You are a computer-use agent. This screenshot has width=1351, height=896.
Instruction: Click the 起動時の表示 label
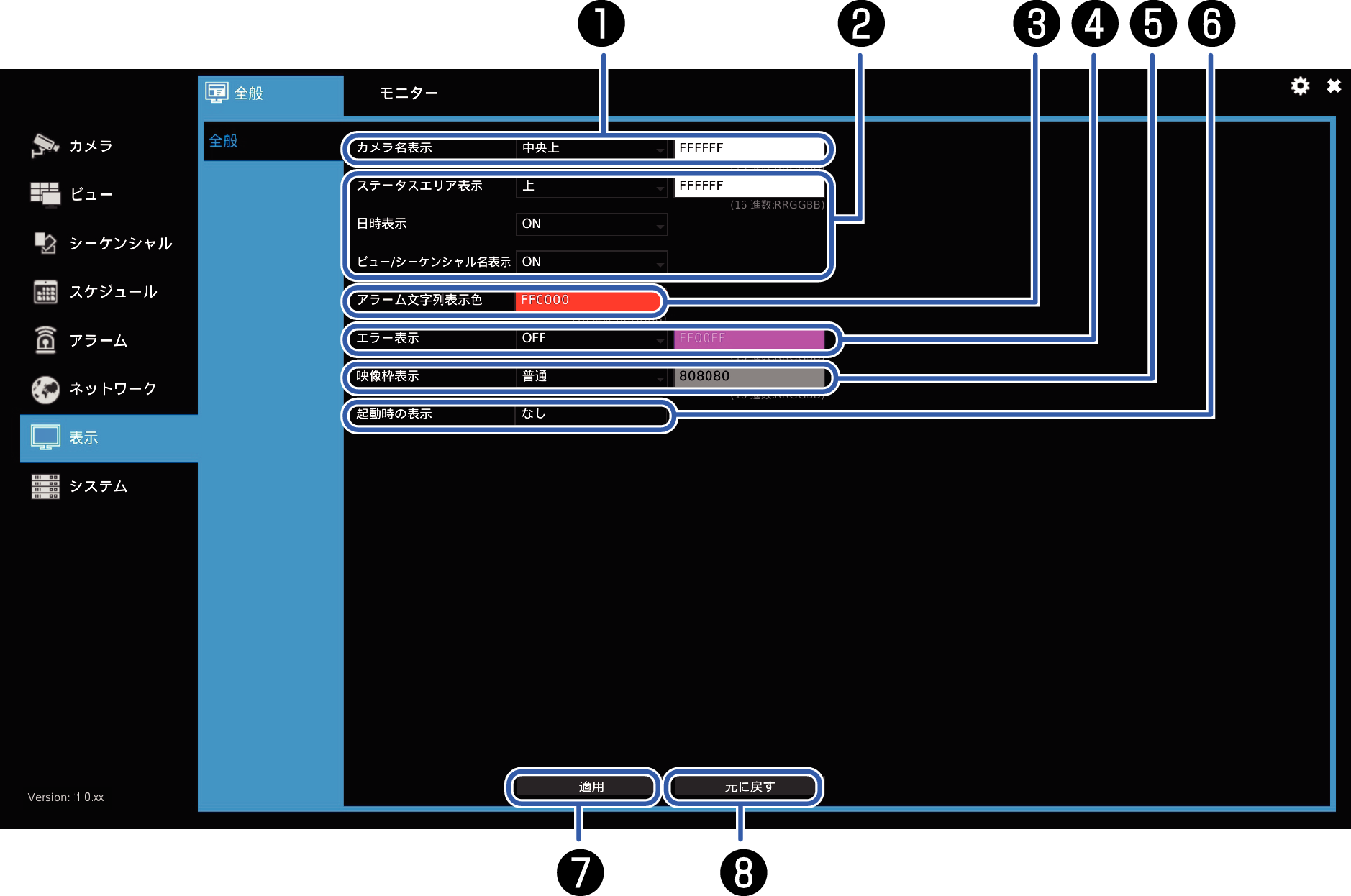point(394,413)
